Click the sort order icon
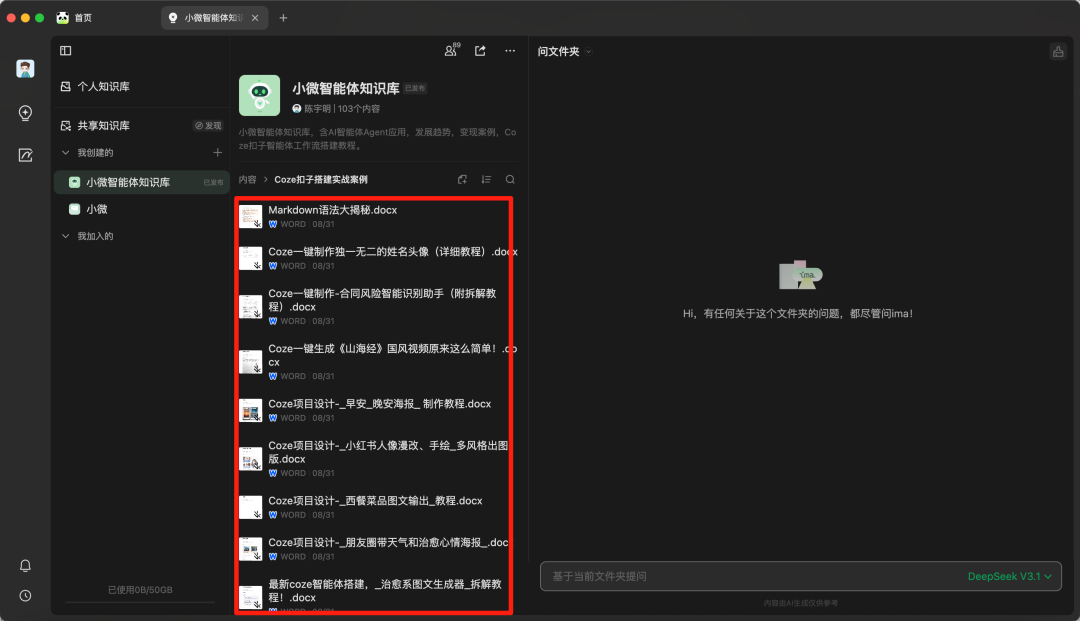Image resolution: width=1080 pixels, height=621 pixels. tap(486, 180)
